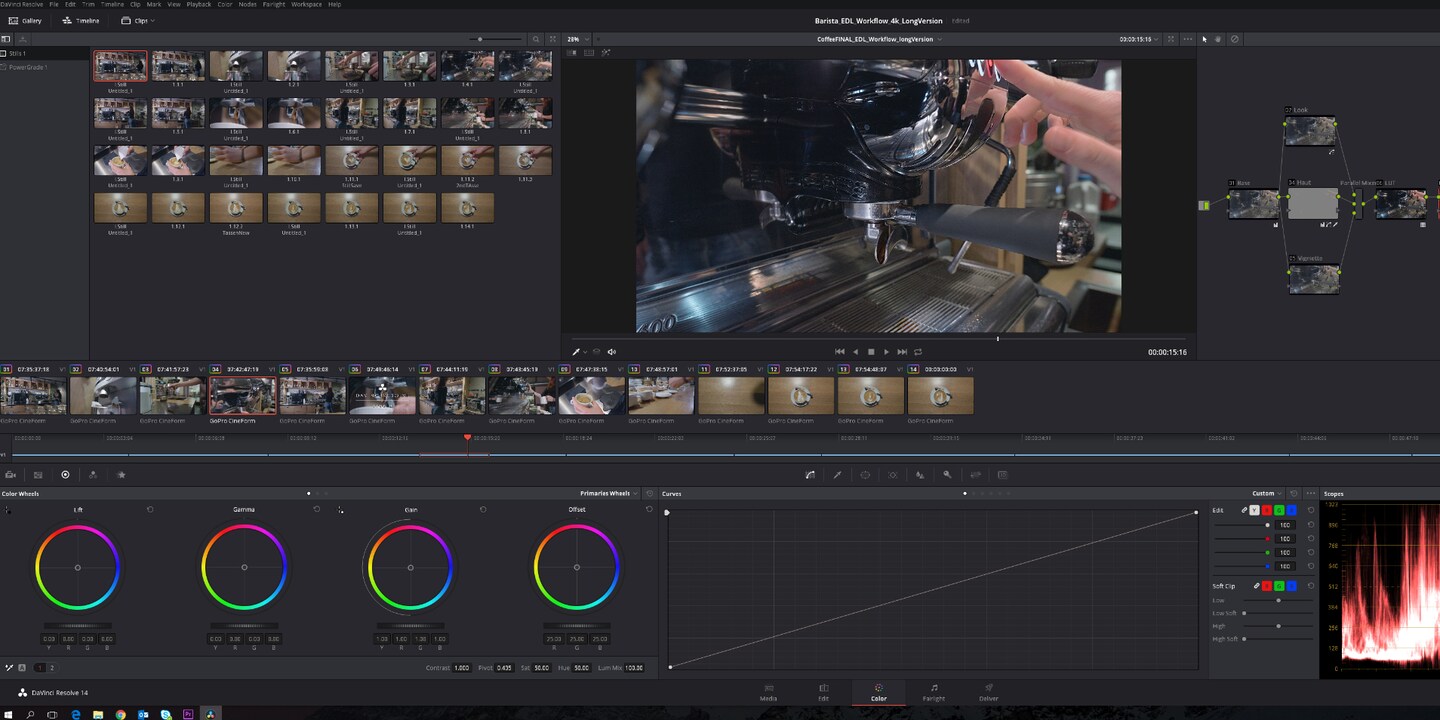The height and width of the screenshot is (720, 1440).
Task: Toggle the Timeline panel button
Action: pyautogui.click(x=80, y=20)
